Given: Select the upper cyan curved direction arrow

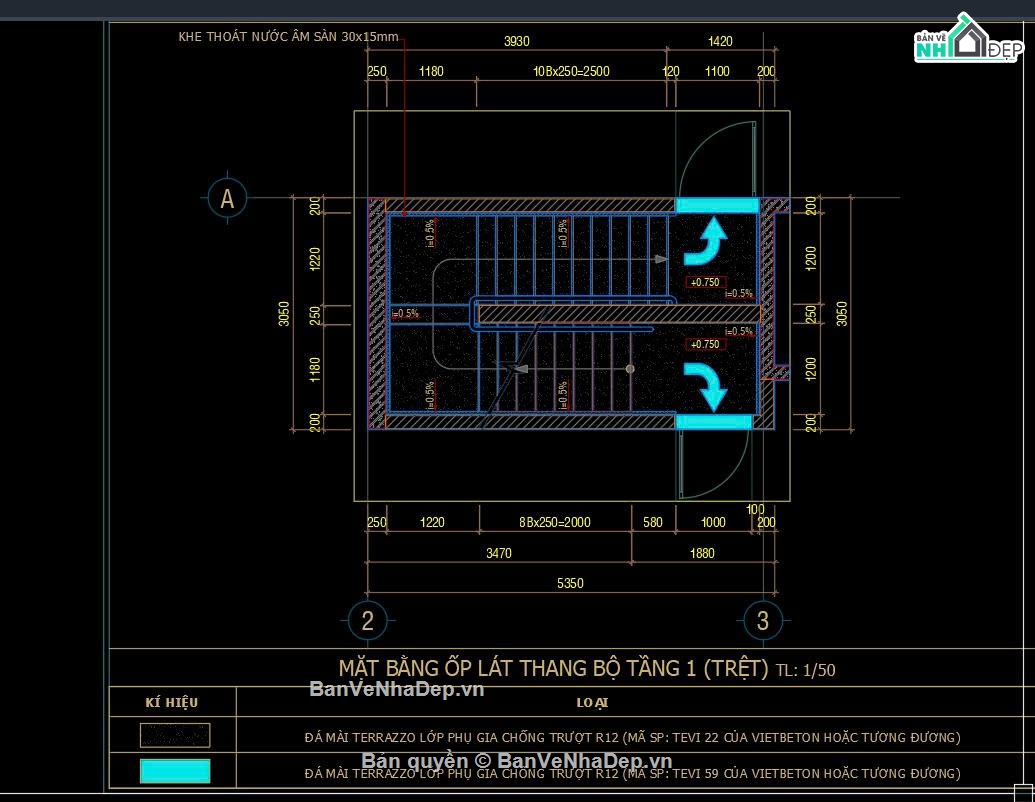Looking at the screenshot, I should (706, 242).
